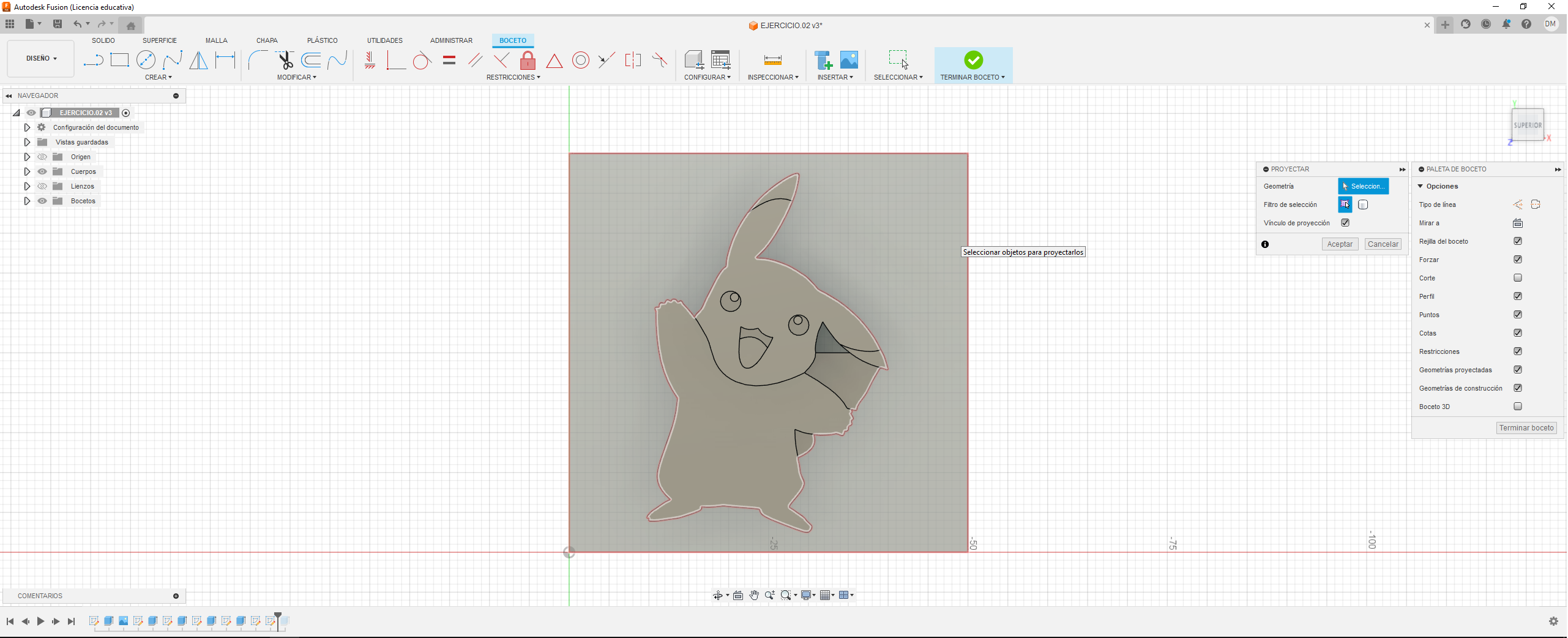Click Insert Canvas image icon
This screenshot has height=638, width=1568.
tap(849, 60)
